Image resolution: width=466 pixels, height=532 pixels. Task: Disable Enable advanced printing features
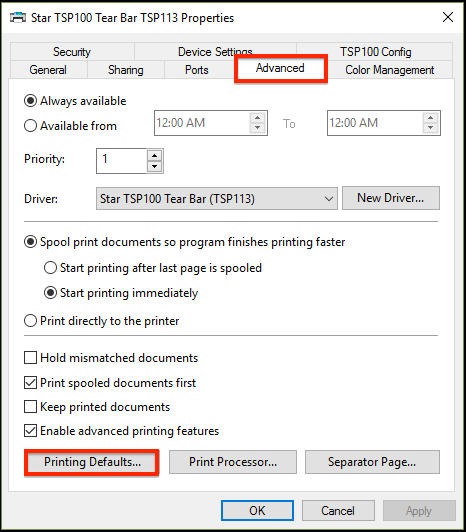31,431
